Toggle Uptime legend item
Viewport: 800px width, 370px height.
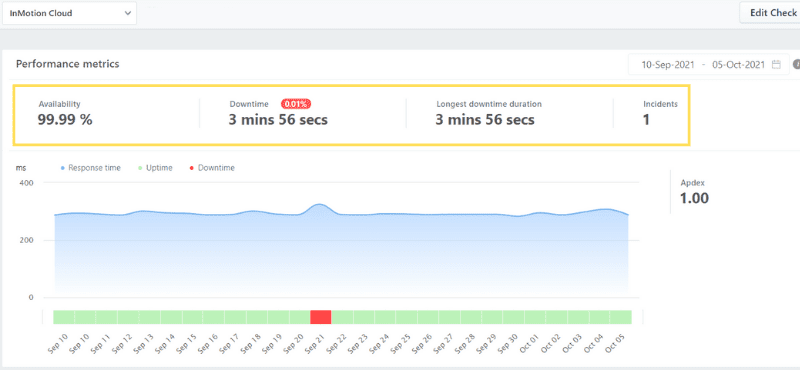point(155,168)
